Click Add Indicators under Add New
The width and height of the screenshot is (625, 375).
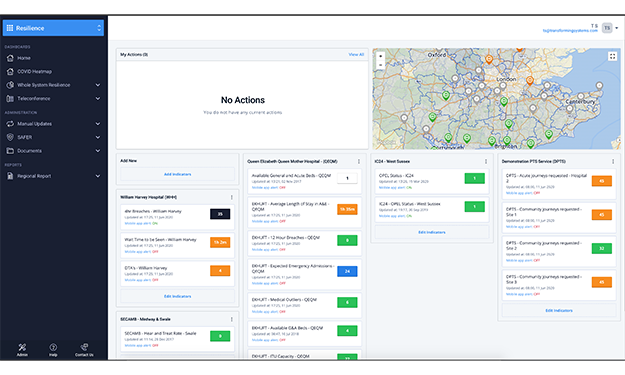click(x=177, y=174)
